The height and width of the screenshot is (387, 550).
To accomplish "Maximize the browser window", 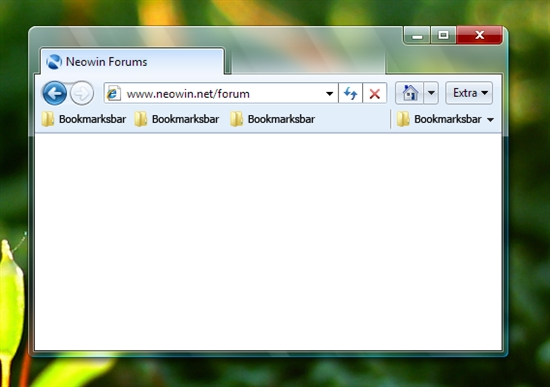I will pyautogui.click(x=443, y=35).
